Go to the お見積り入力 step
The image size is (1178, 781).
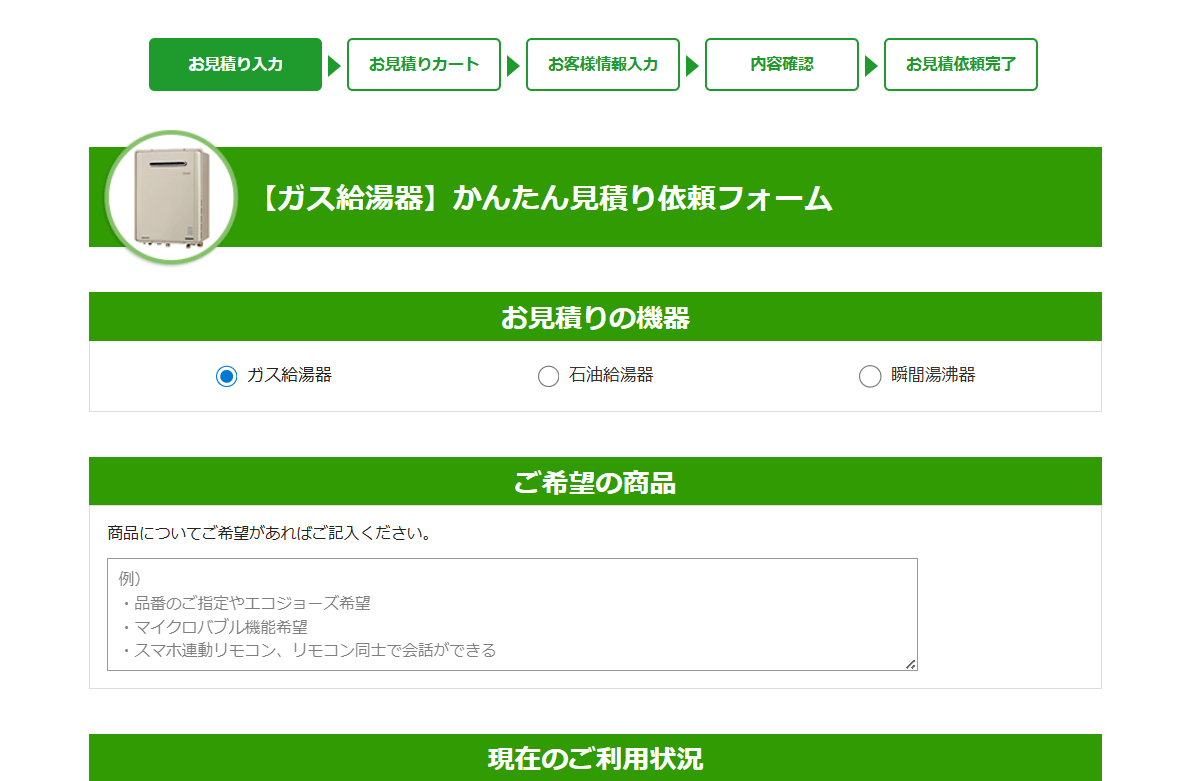click(235, 65)
